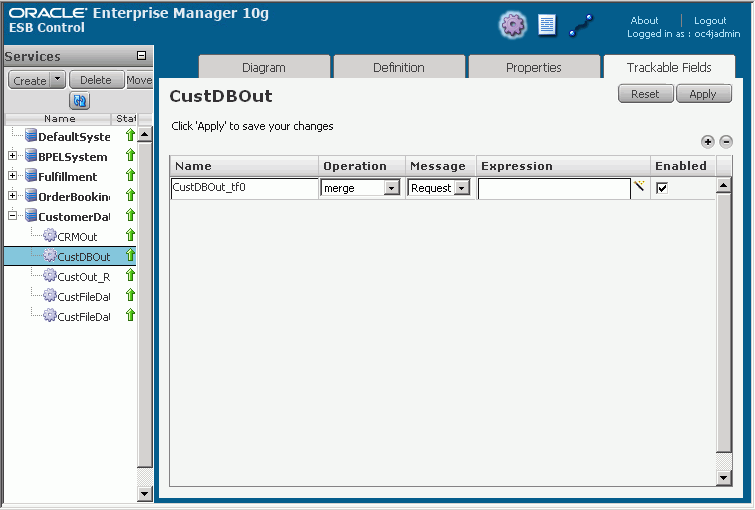The image size is (755, 510).
Task: Click the Apply button to save changes
Action: 703,93
